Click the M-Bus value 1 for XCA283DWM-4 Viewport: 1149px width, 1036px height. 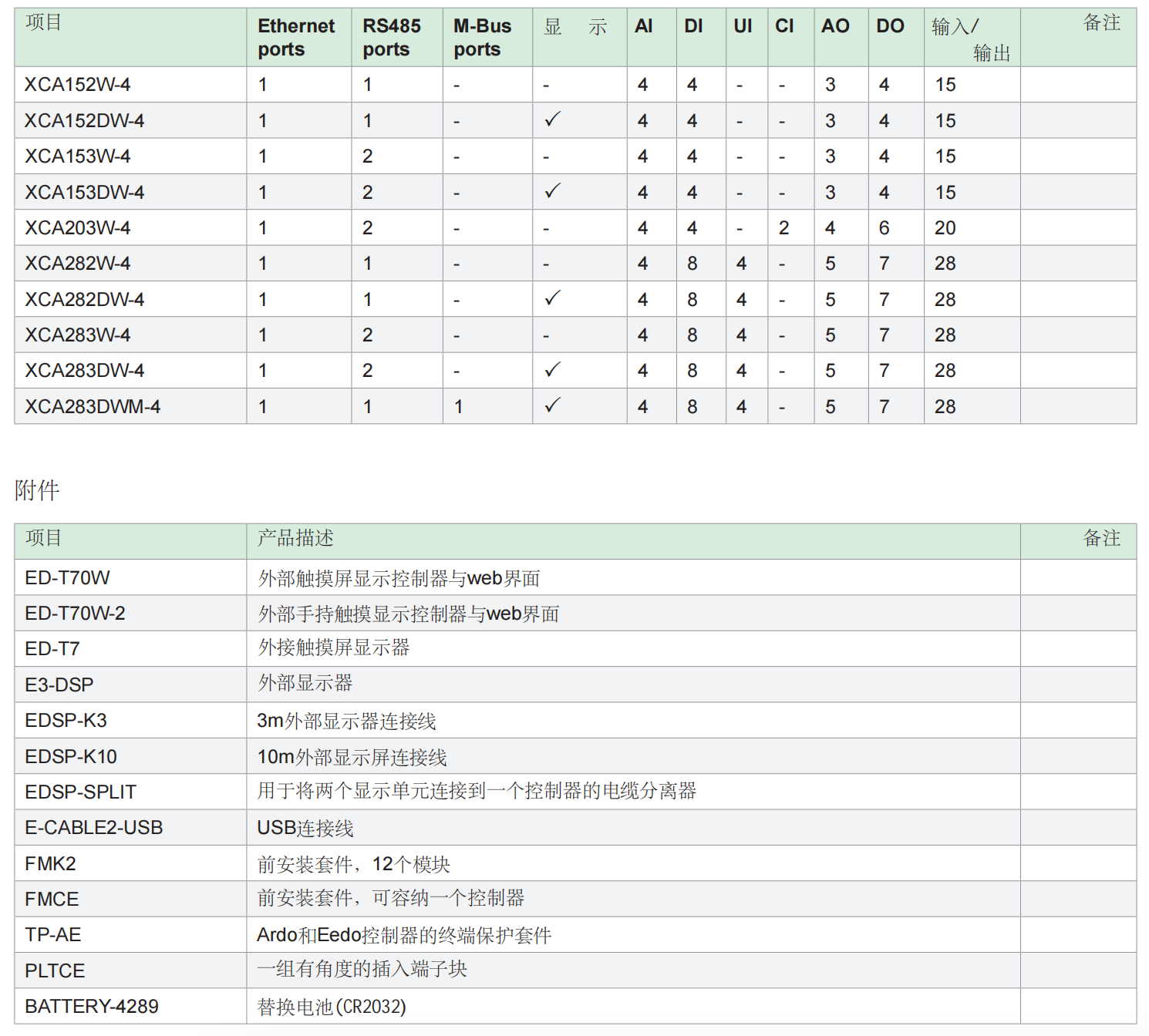pos(459,407)
